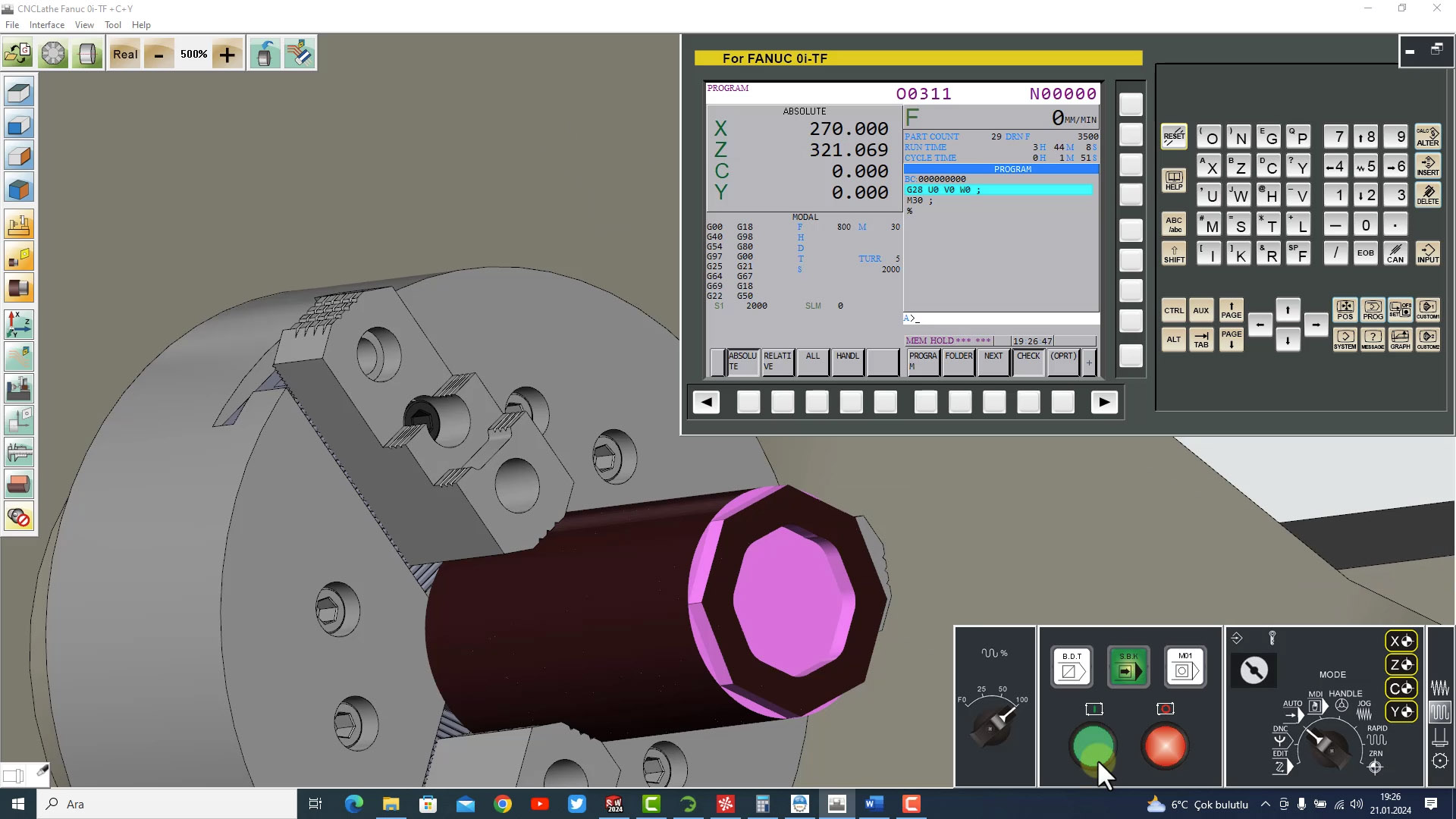This screenshot has width=1456, height=819.
Task: Toggle the B.D.T block delete button
Action: tap(1072, 667)
